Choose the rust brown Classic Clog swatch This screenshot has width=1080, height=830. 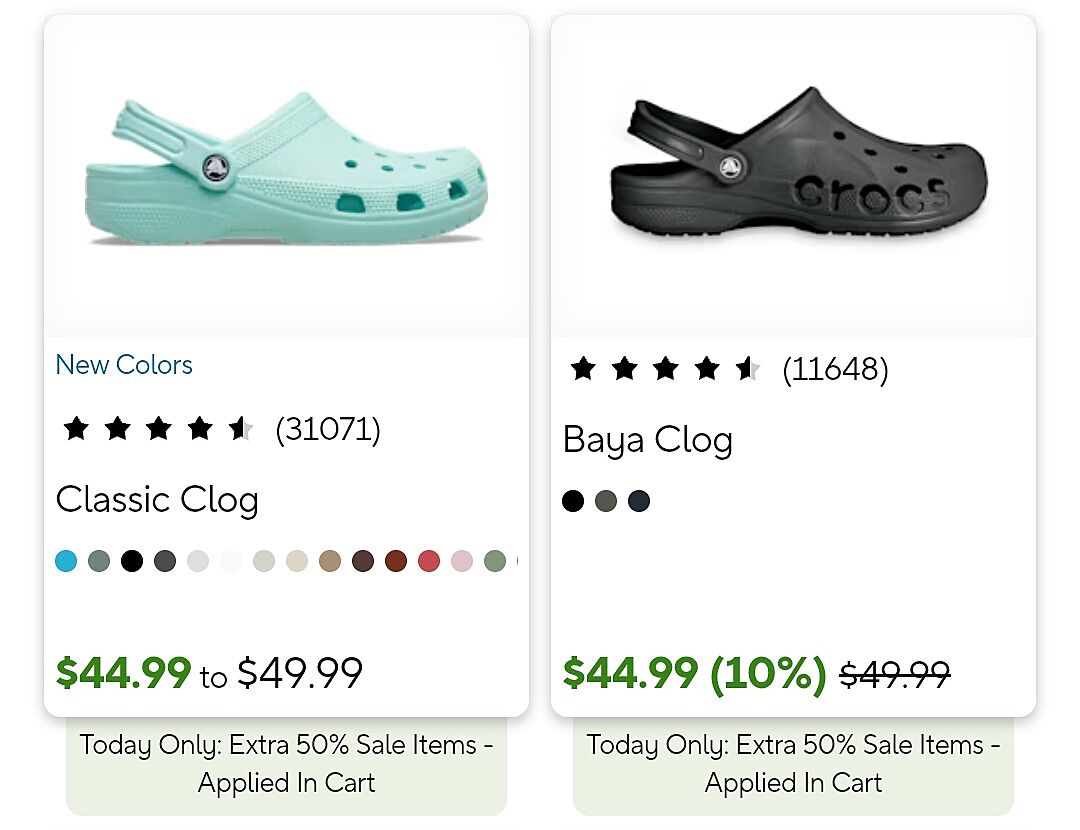click(x=396, y=561)
